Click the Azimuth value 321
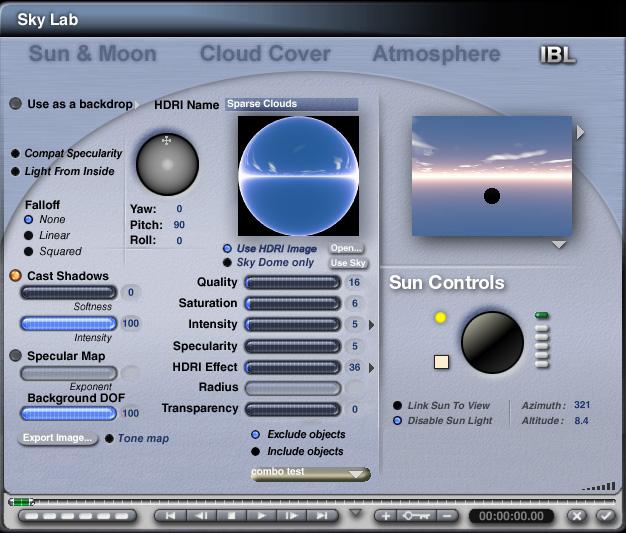The height and width of the screenshot is (533, 626). [x=582, y=405]
